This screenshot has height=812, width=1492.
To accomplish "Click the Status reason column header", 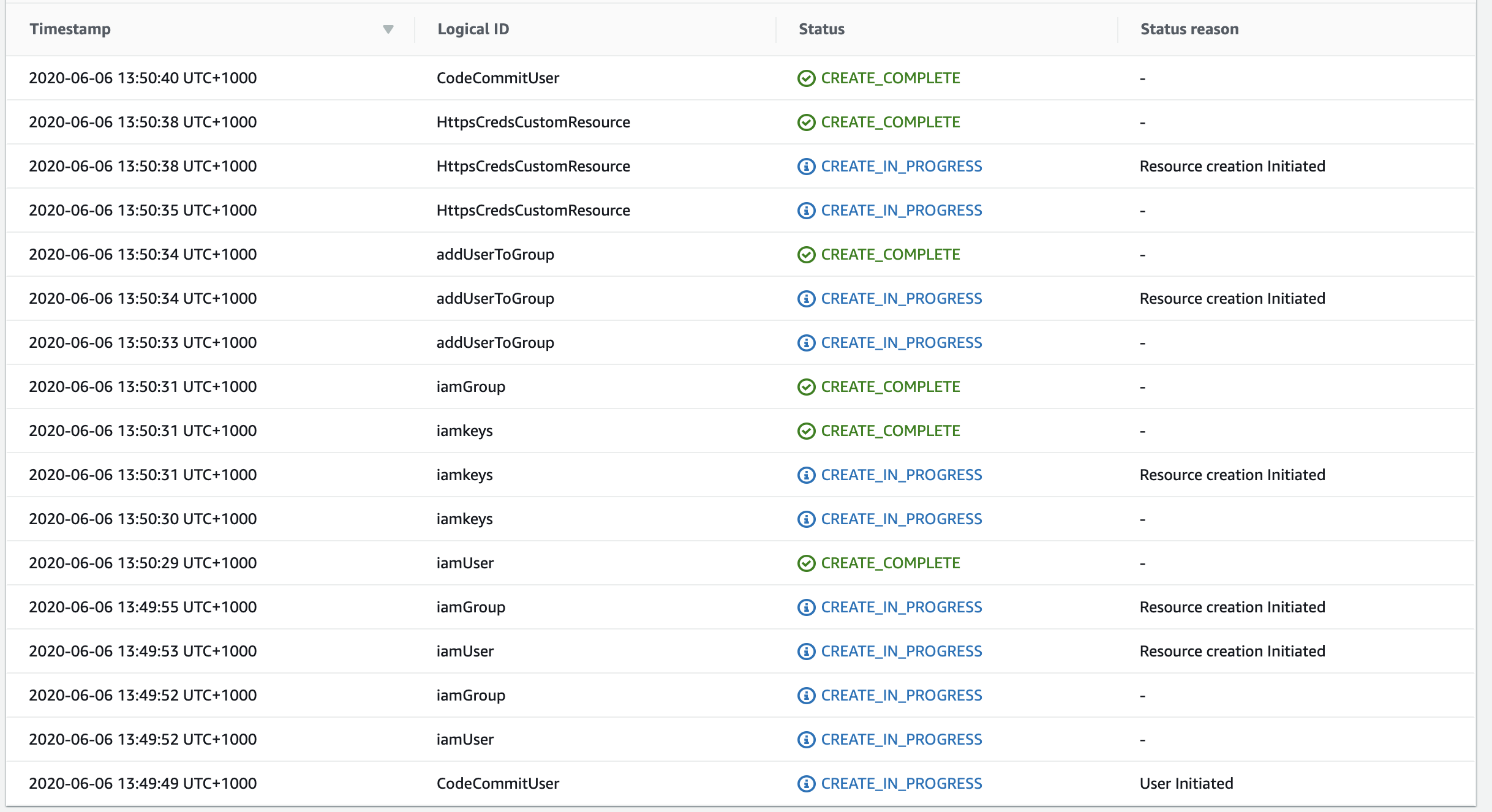I will click(1189, 29).
